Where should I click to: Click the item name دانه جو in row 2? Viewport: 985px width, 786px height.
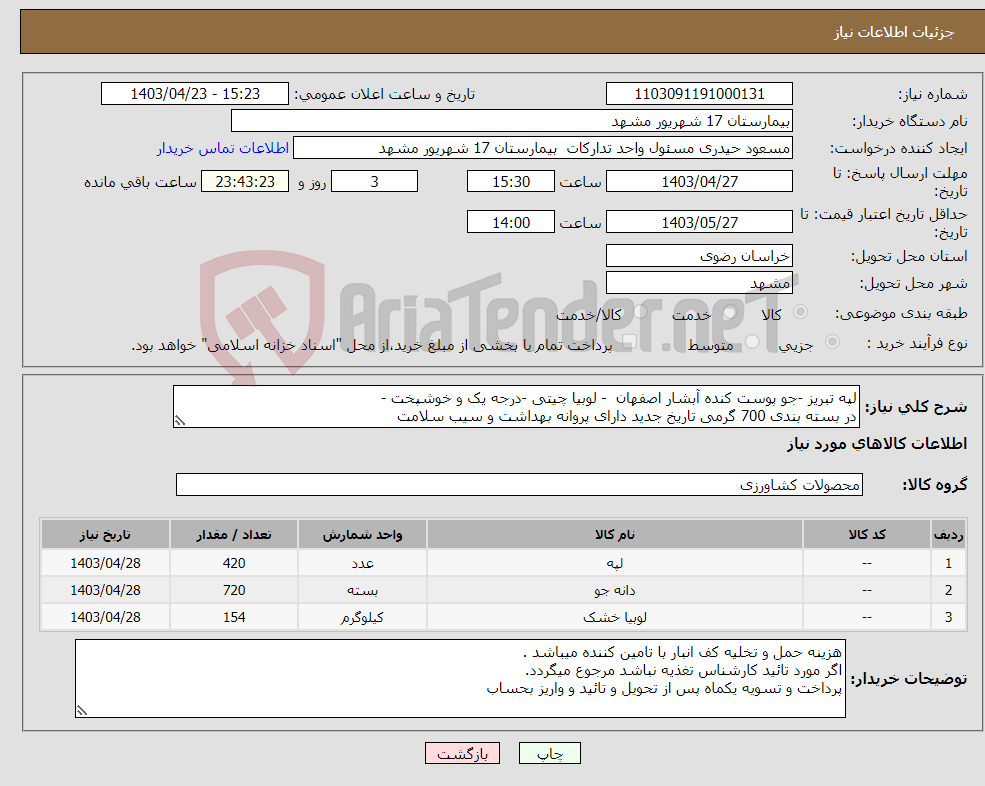pos(615,590)
